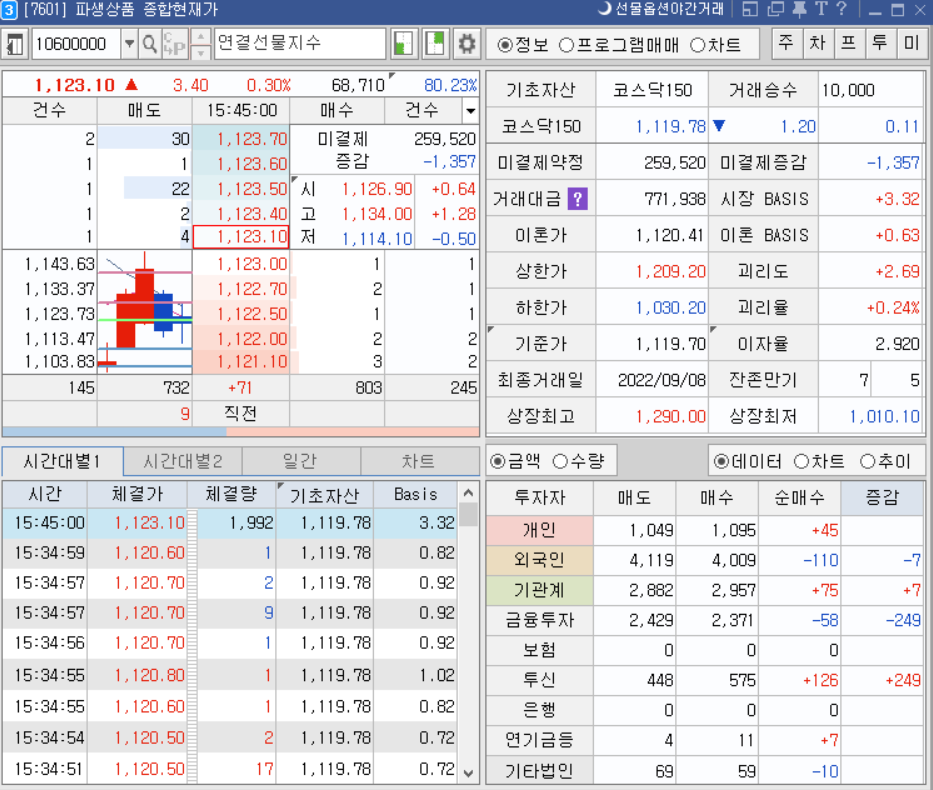Open the code dropdown next to 10600000
The height and width of the screenshot is (790, 933).
(x=129, y=44)
